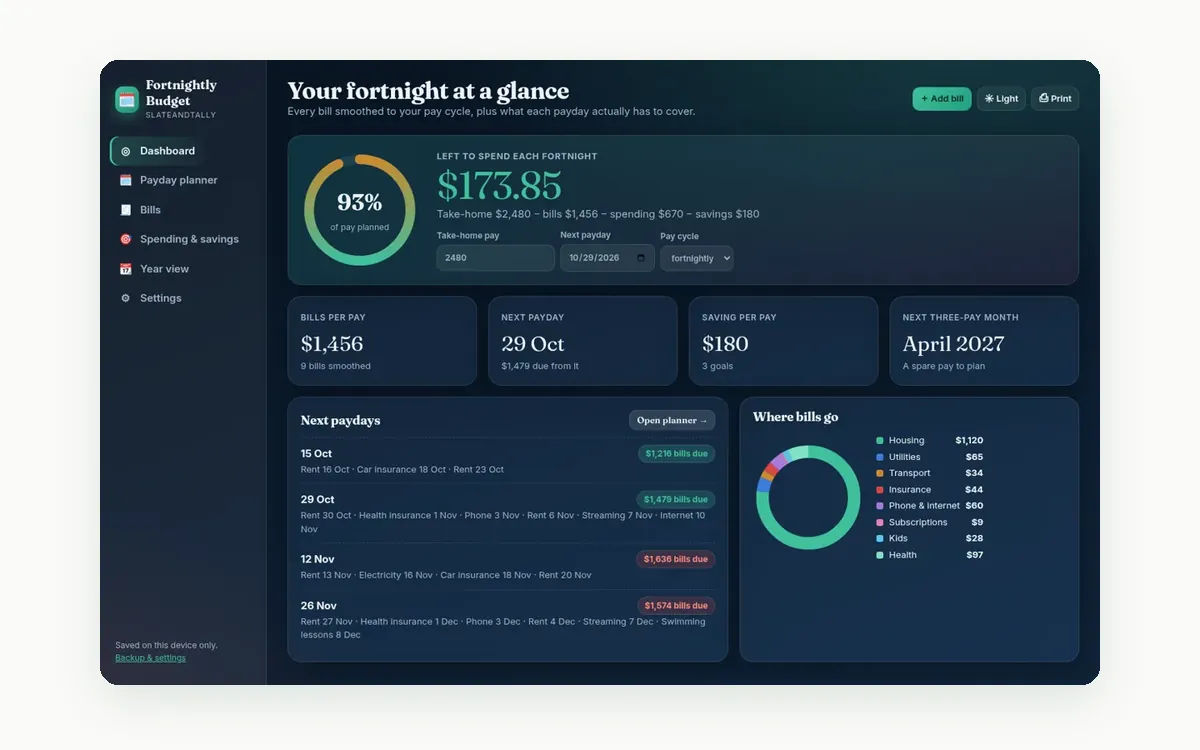Click the Next payday 29 Oct card
This screenshot has height=750, width=1200.
pos(583,341)
